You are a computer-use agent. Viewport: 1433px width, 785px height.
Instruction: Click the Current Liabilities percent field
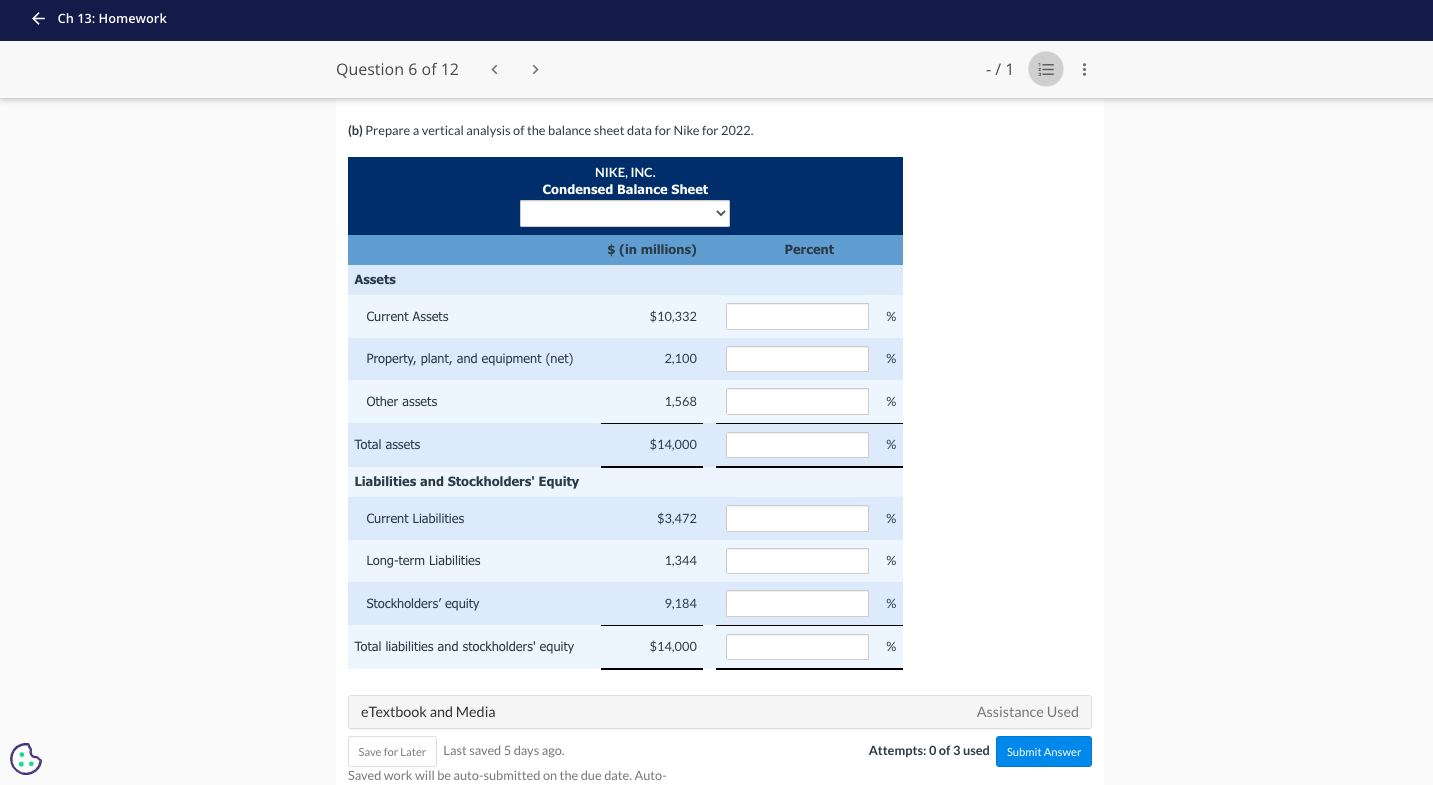(x=797, y=518)
